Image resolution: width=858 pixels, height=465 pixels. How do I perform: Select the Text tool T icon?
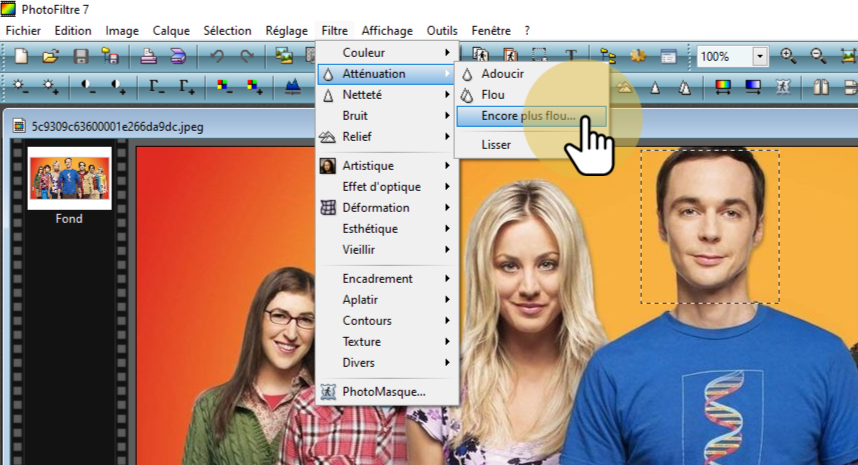coord(571,55)
